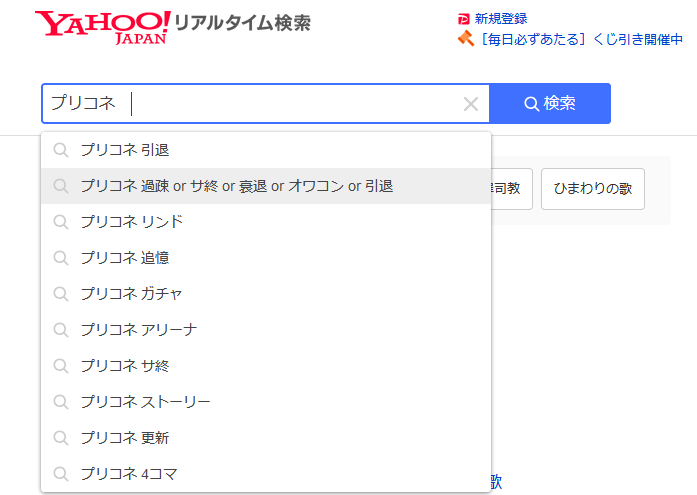Image resolution: width=697 pixels, height=495 pixels.
Task: Select suggestion プリコネ アリーナ
Action: pyautogui.click(x=266, y=330)
